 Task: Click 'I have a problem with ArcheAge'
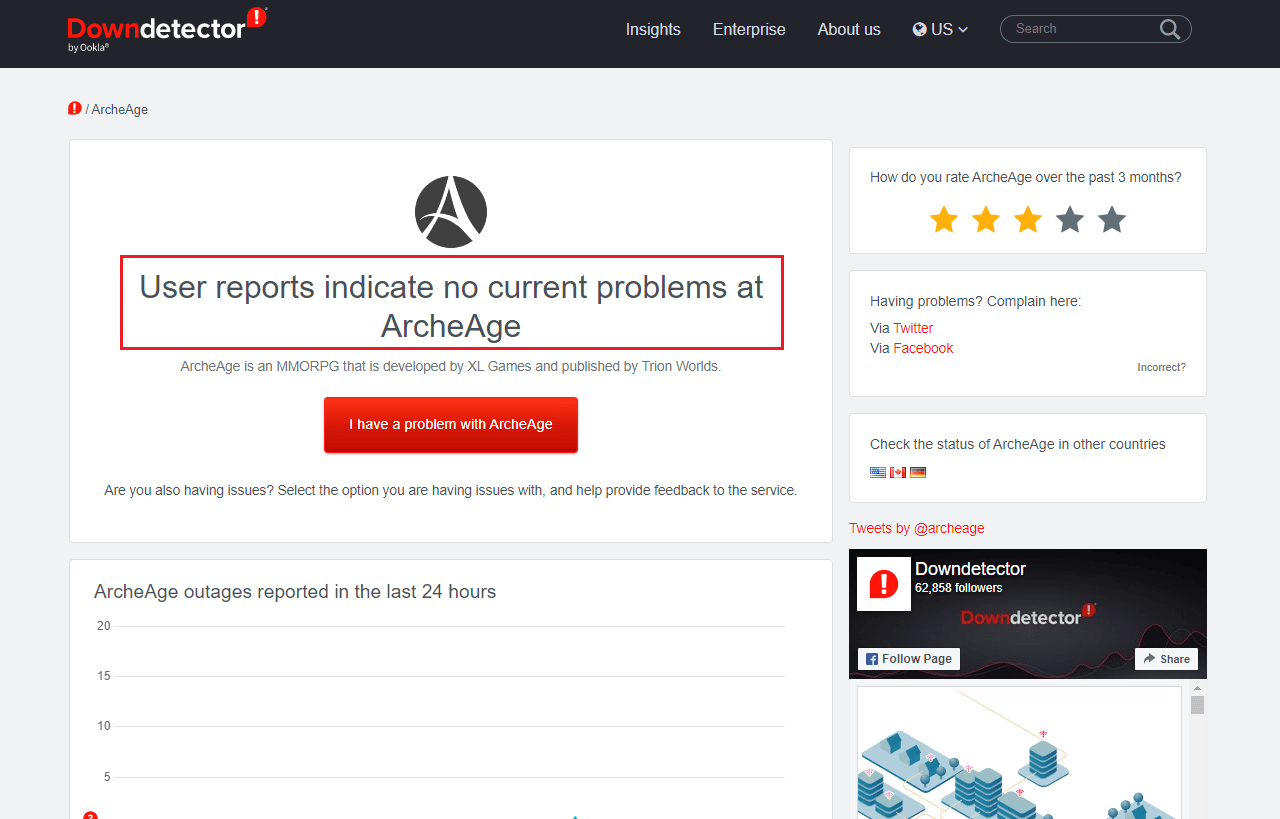[451, 424]
